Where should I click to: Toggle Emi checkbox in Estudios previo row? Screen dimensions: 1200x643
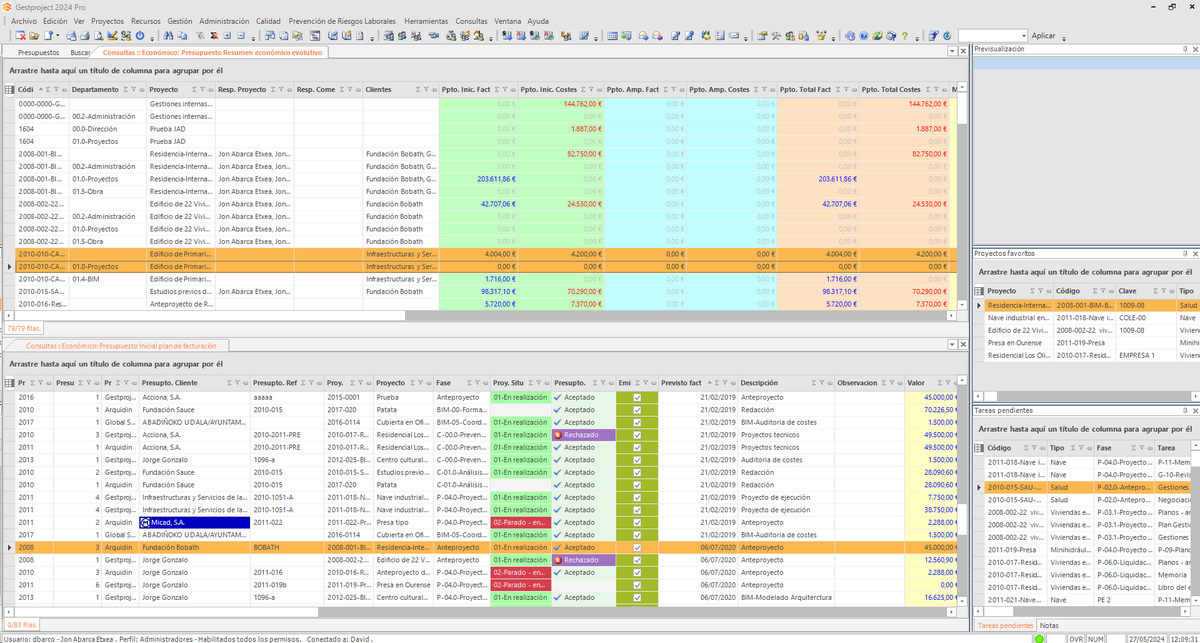pos(638,472)
